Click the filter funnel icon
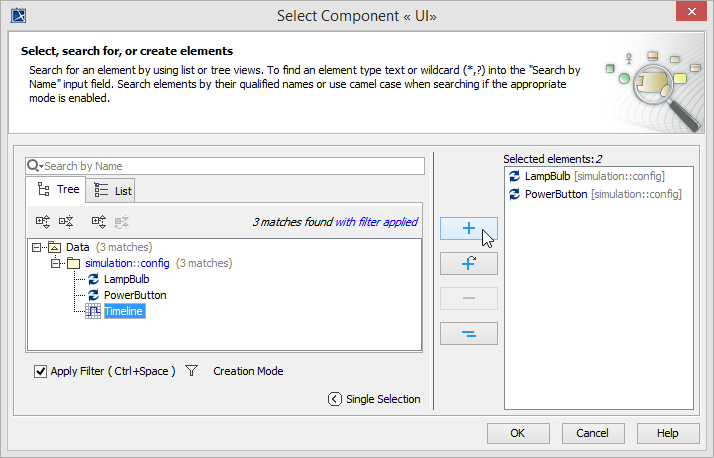714x458 pixels. (x=192, y=371)
